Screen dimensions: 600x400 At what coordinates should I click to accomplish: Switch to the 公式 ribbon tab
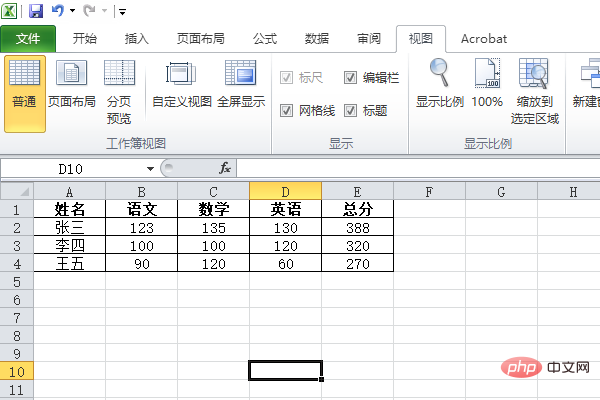[x=264, y=39]
